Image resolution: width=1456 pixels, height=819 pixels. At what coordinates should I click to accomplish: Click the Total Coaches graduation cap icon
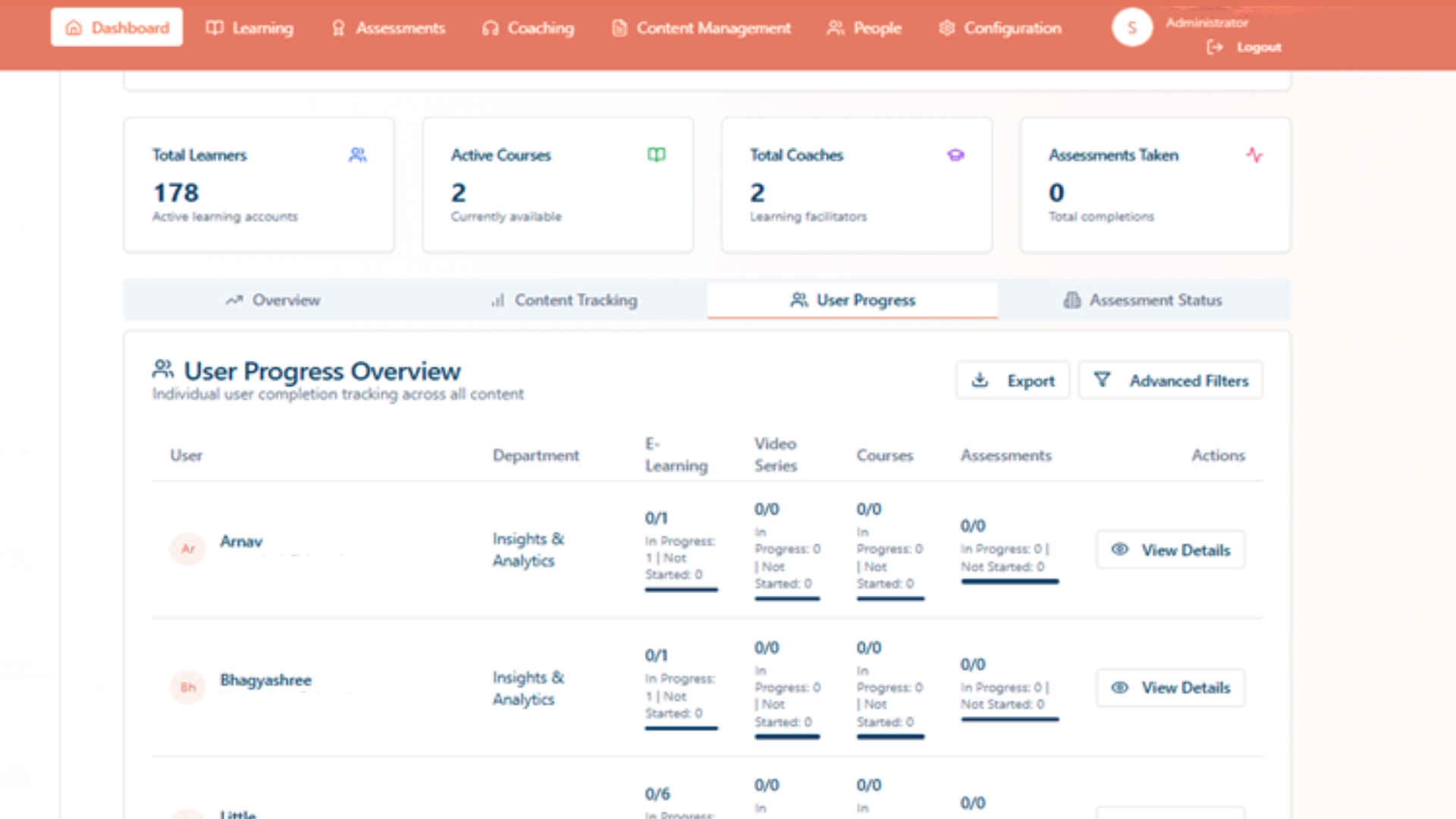click(x=955, y=155)
